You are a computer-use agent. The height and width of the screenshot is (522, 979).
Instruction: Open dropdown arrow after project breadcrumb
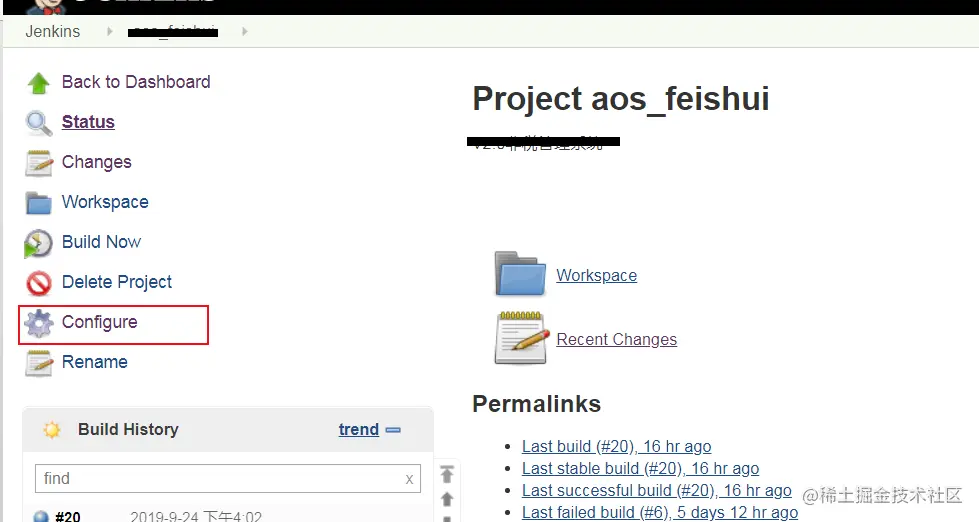(x=245, y=31)
